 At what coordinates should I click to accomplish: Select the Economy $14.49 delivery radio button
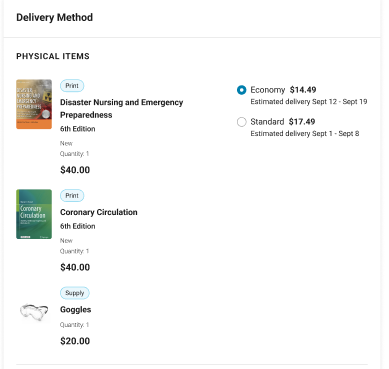(x=241, y=90)
